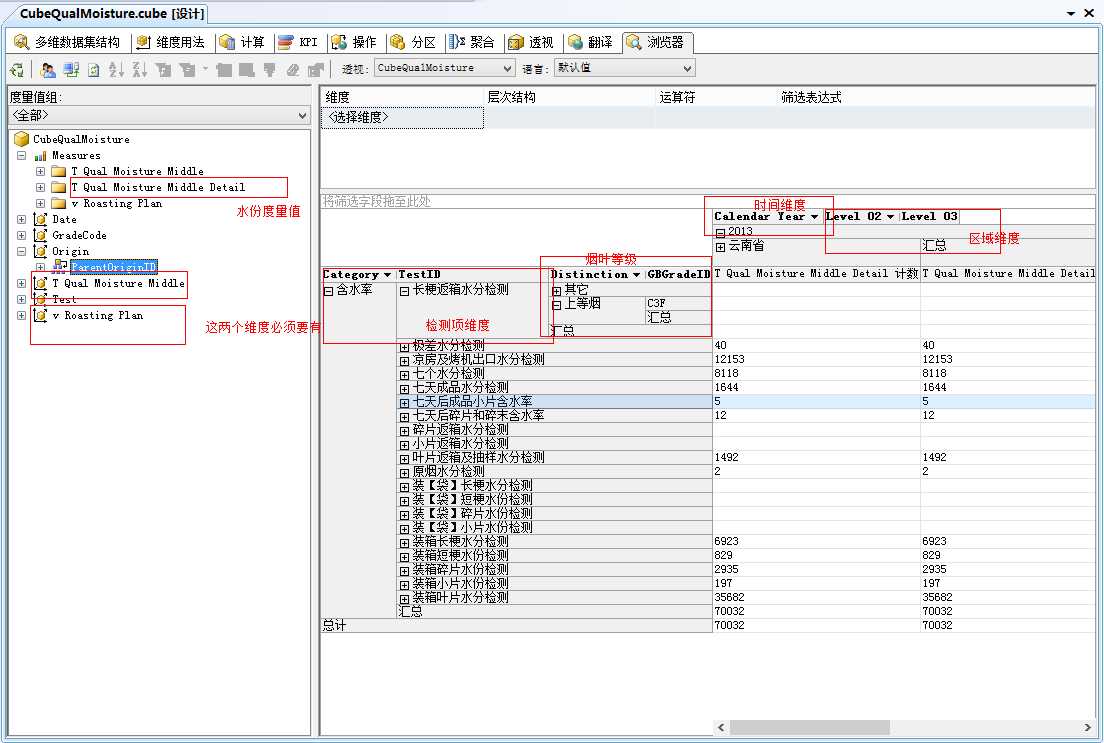This screenshot has width=1104, height=743.
Task: Click the v Roasting Plan measure folder icon
Action: [59, 204]
